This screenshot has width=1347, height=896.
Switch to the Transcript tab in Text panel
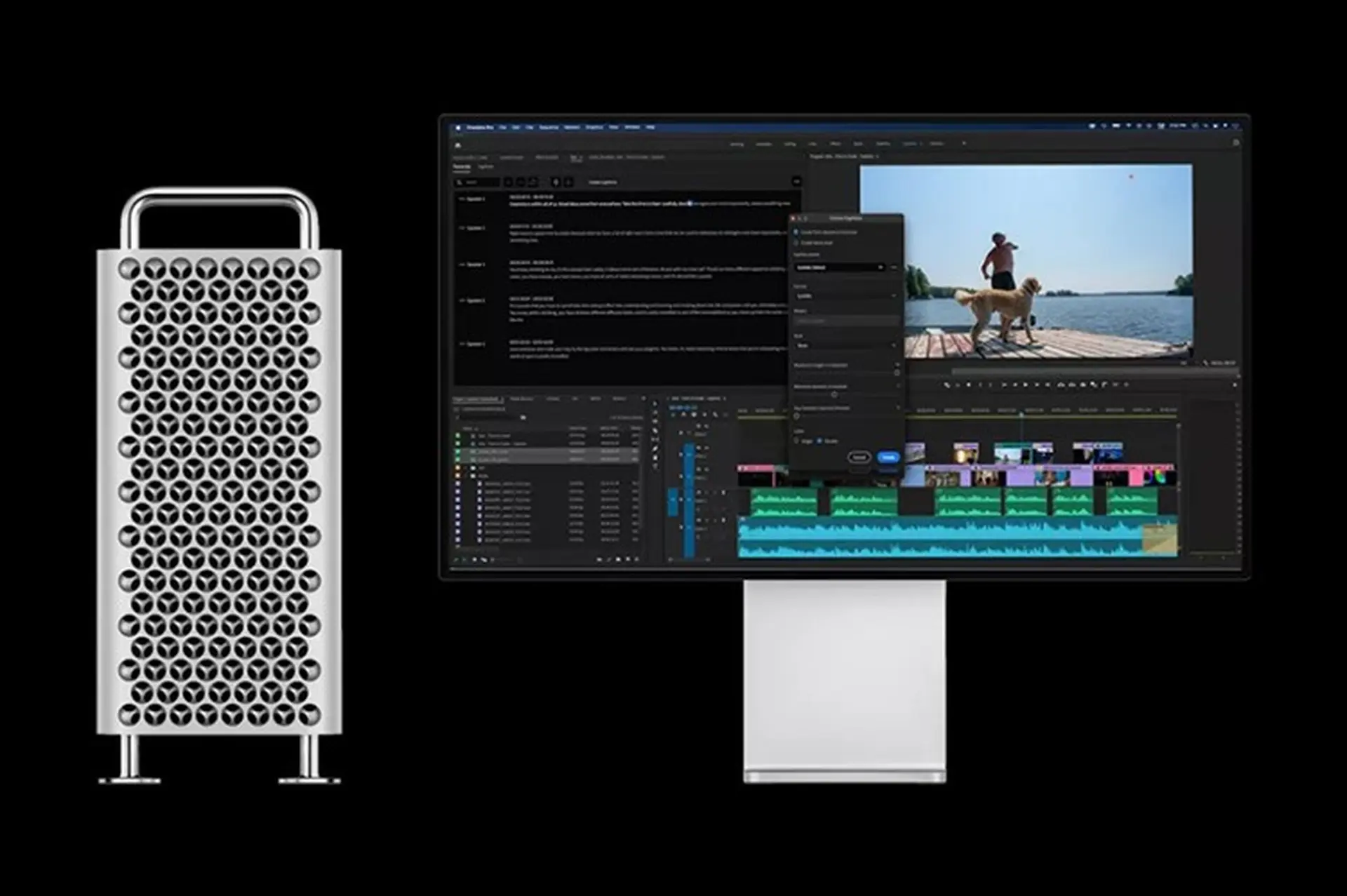[462, 166]
